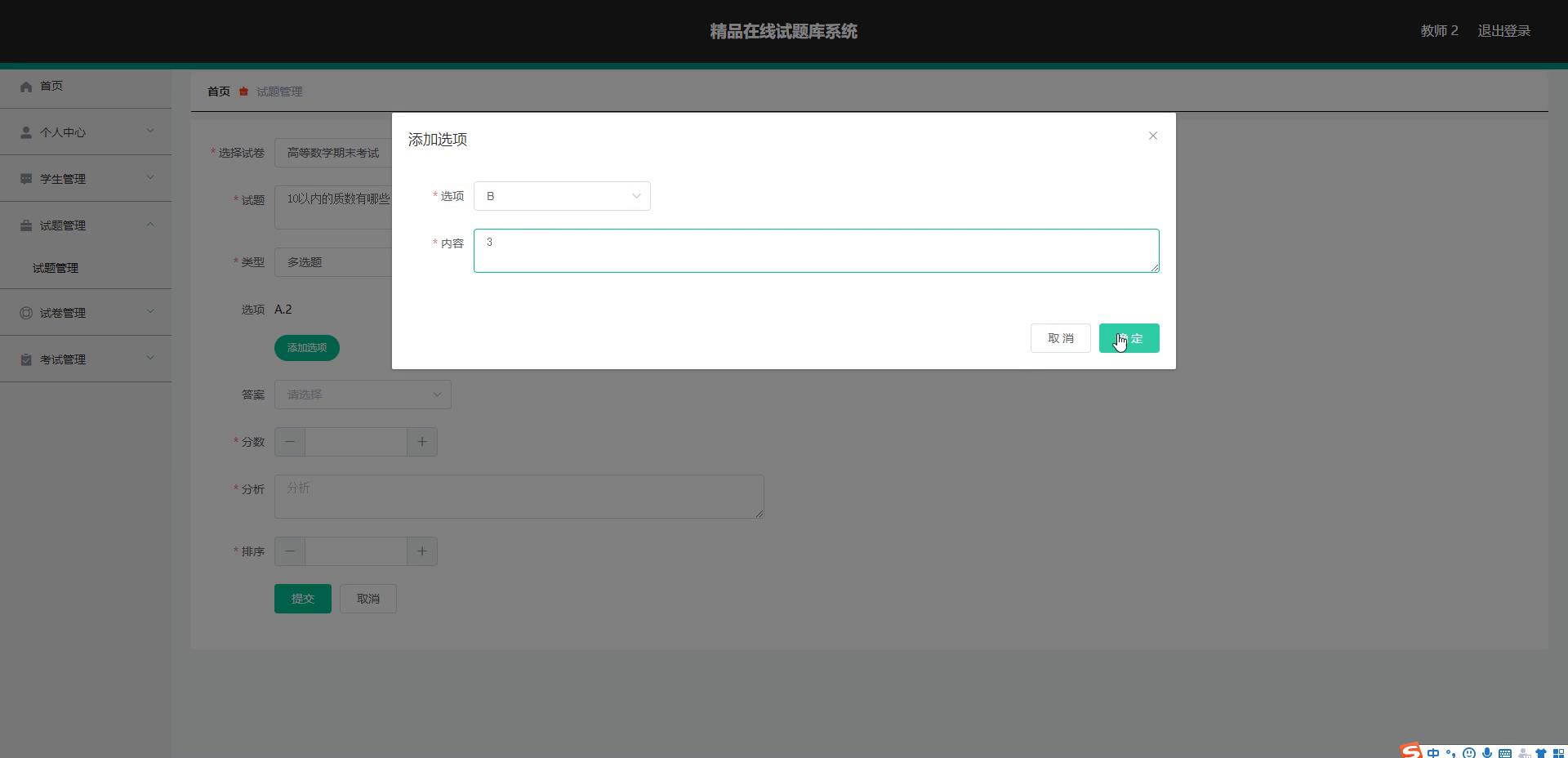1568x758 pixels.
Task: Collapse the 试题管理 menu chevron
Action: (x=150, y=224)
